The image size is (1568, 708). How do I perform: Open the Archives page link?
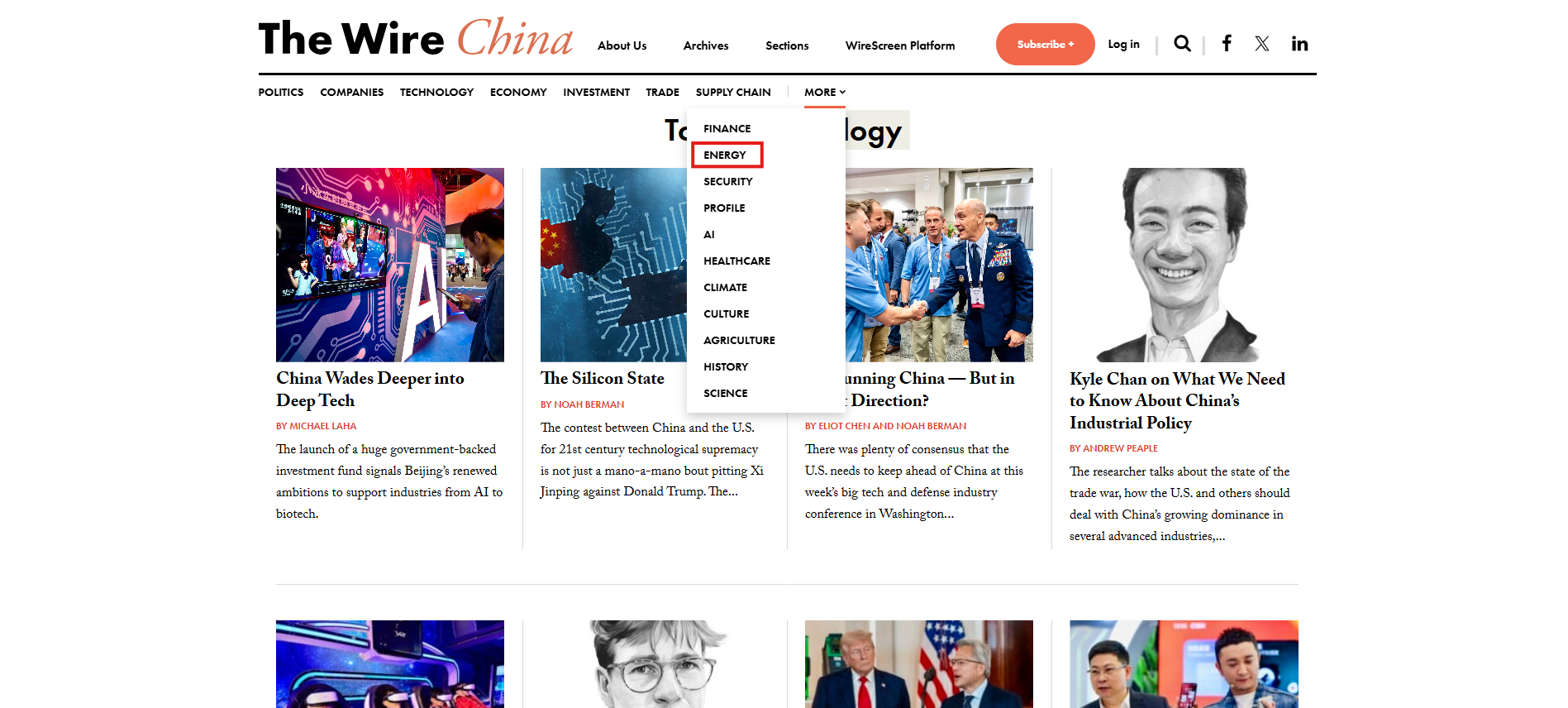tap(706, 45)
